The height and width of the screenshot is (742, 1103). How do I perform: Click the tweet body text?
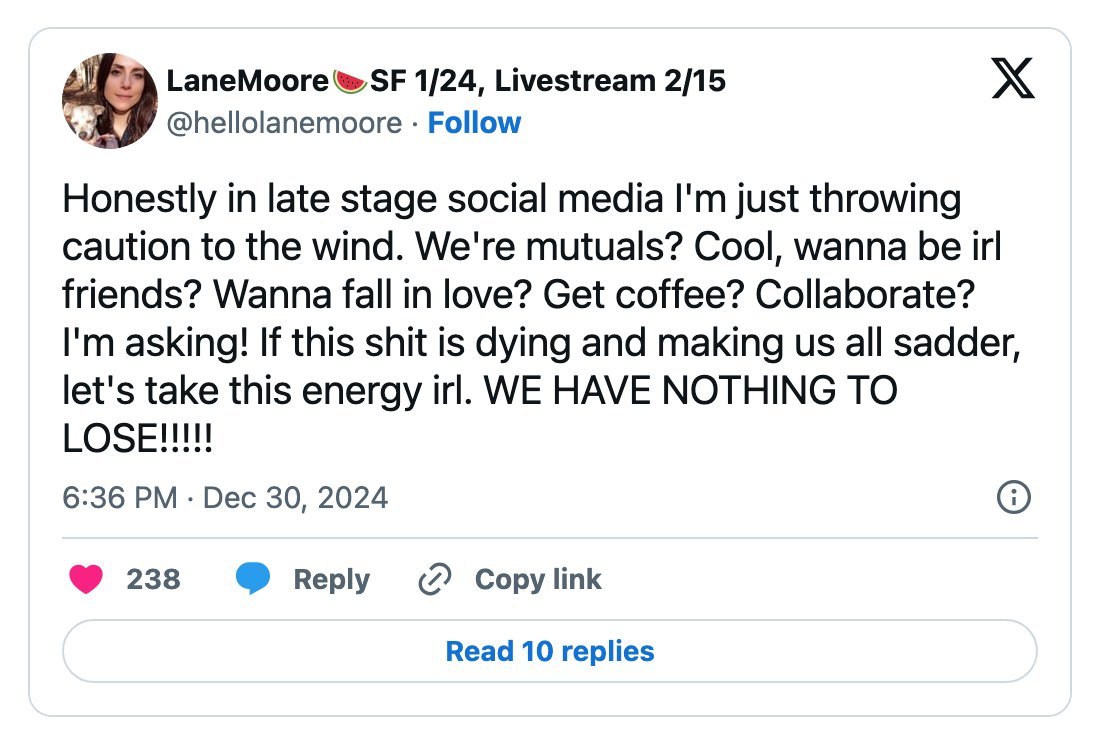(x=542, y=319)
